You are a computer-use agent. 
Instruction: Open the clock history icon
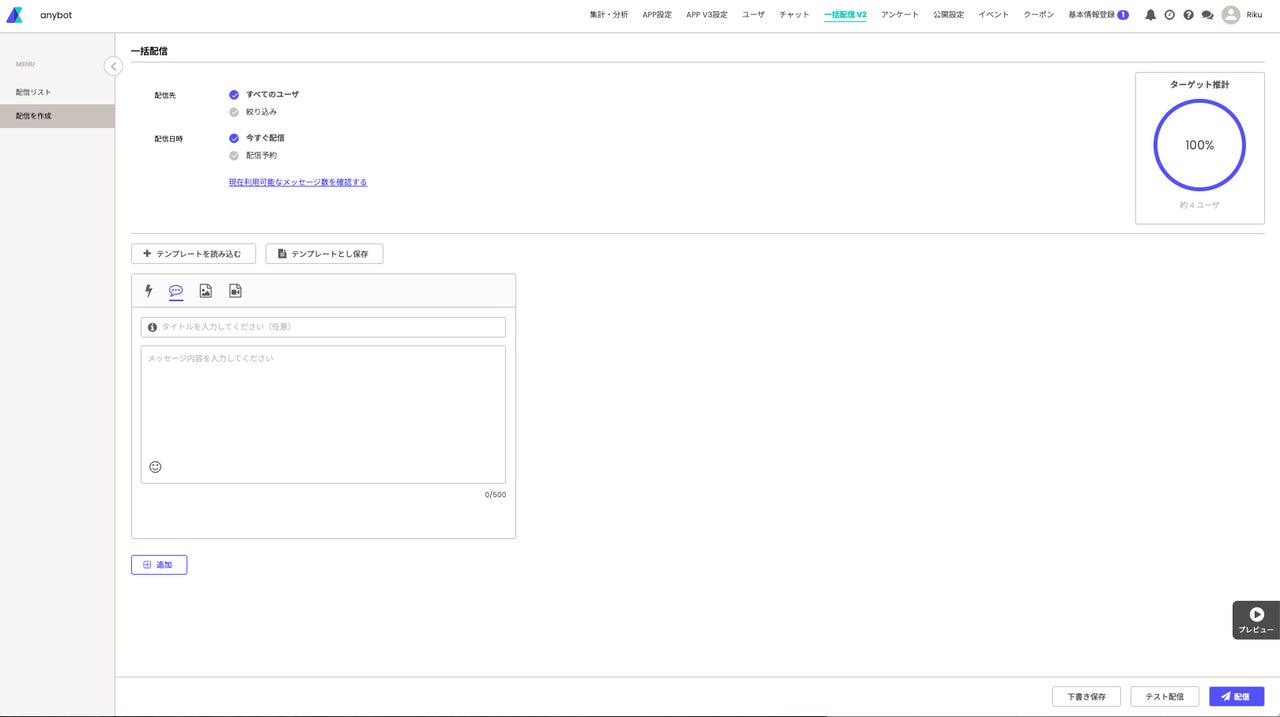tap(1169, 15)
